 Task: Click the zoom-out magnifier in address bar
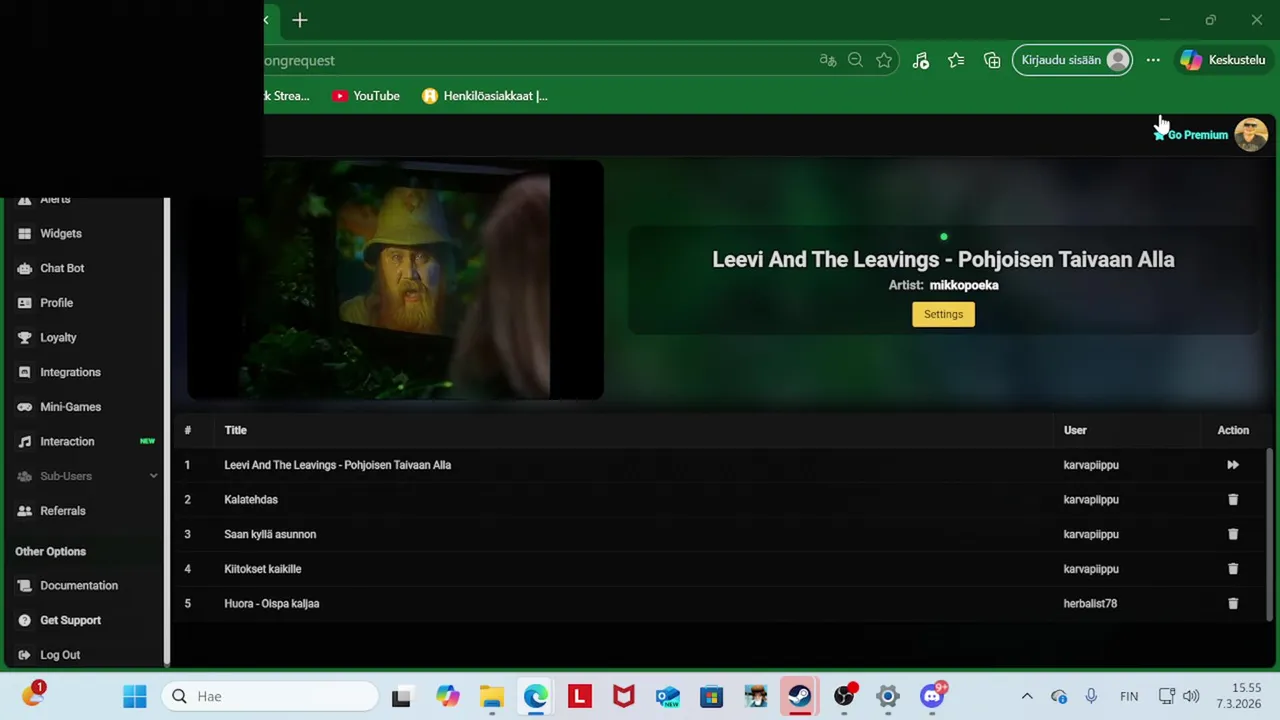pyautogui.click(x=855, y=60)
